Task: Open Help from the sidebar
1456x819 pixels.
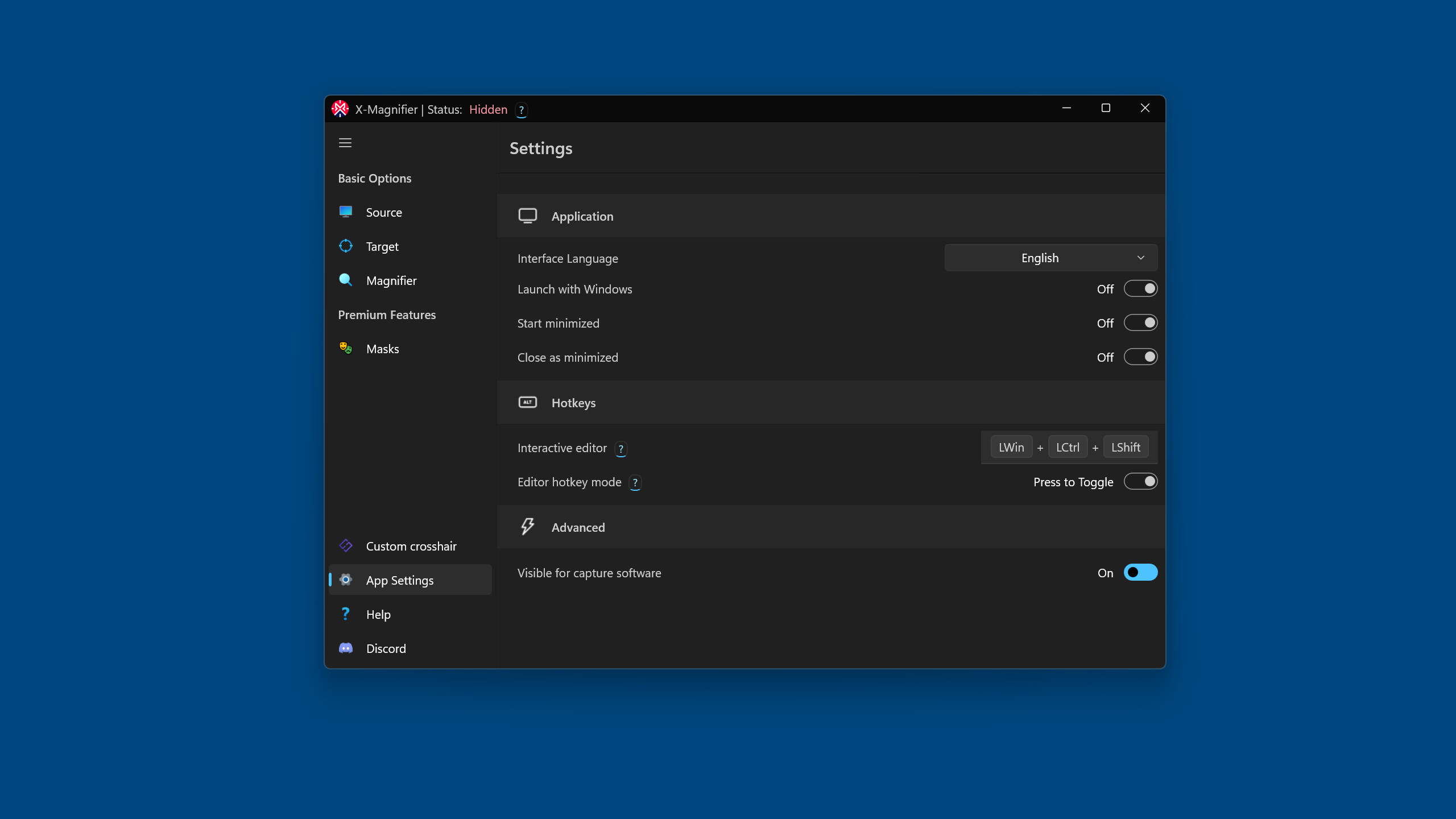Action: (x=378, y=614)
